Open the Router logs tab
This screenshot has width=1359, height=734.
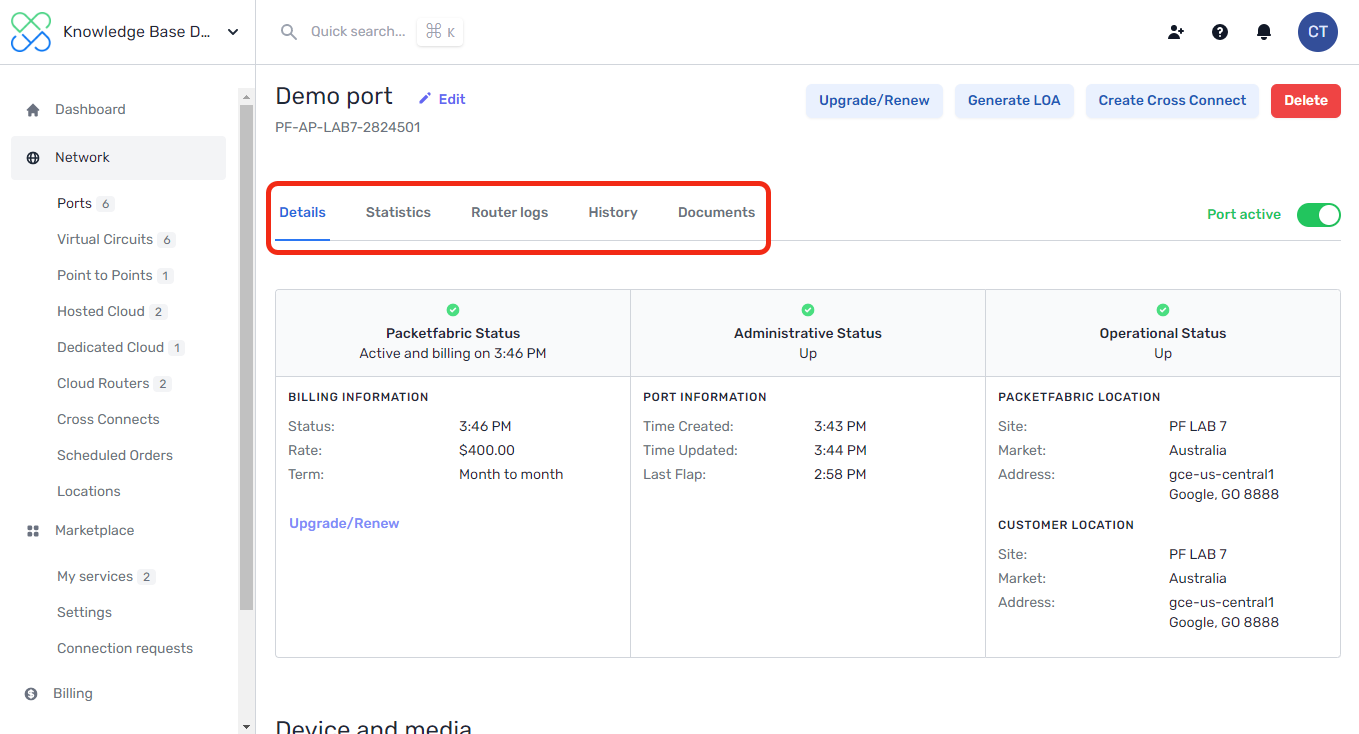coord(509,213)
